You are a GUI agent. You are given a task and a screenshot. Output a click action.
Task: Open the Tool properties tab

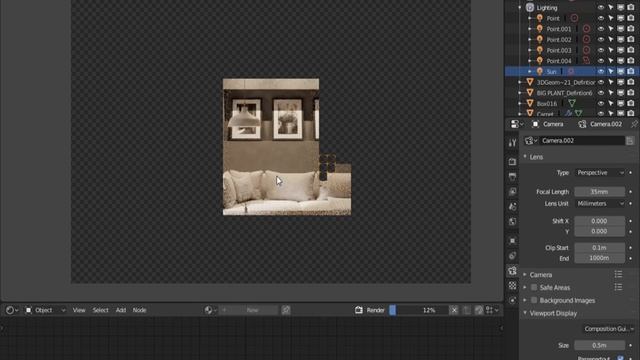point(512,143)
